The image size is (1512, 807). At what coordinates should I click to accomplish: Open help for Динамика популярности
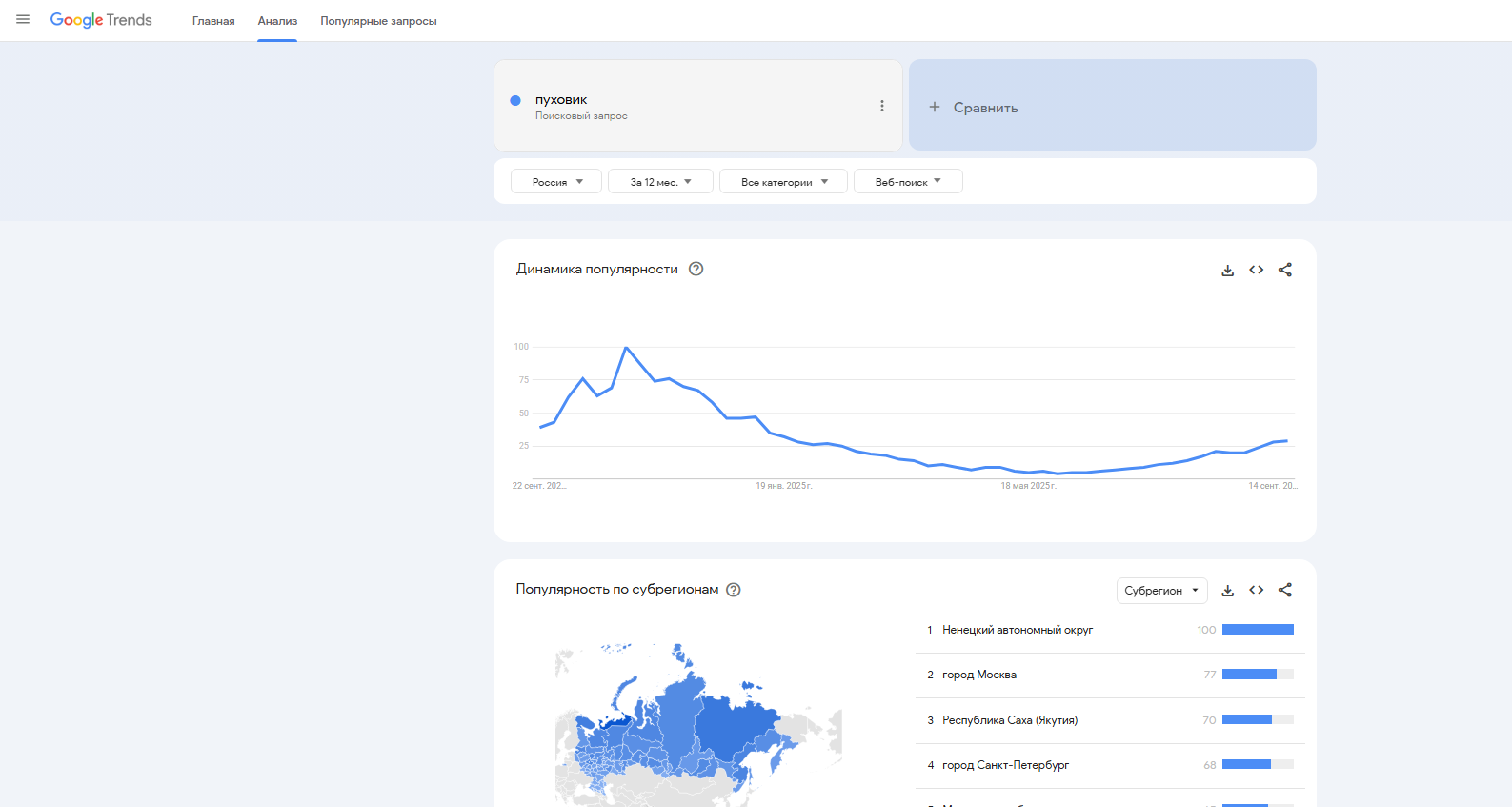(x=696, y=269)
